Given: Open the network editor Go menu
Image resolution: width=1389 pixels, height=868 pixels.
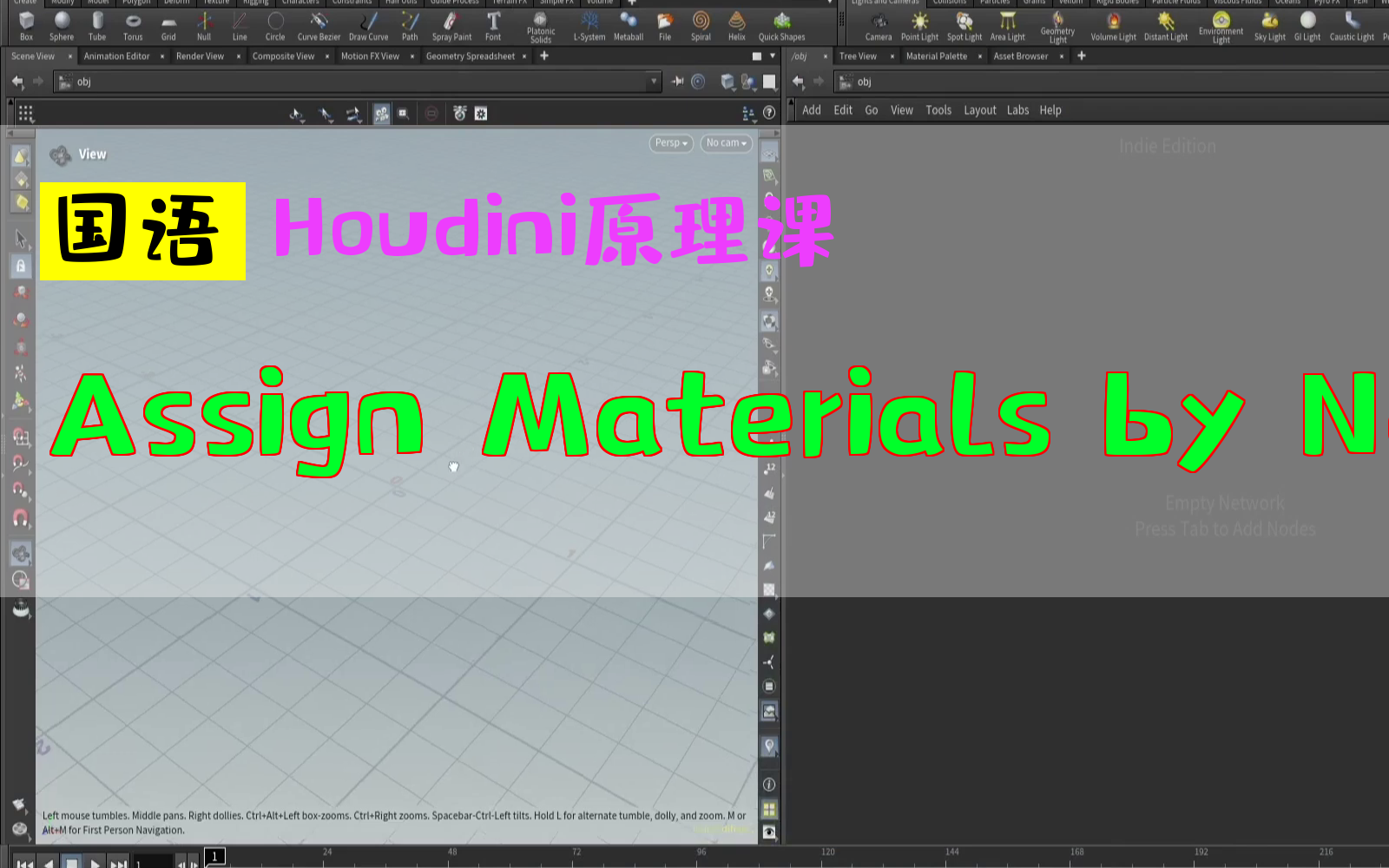Looking at the screenshot, I should [872, 110].
